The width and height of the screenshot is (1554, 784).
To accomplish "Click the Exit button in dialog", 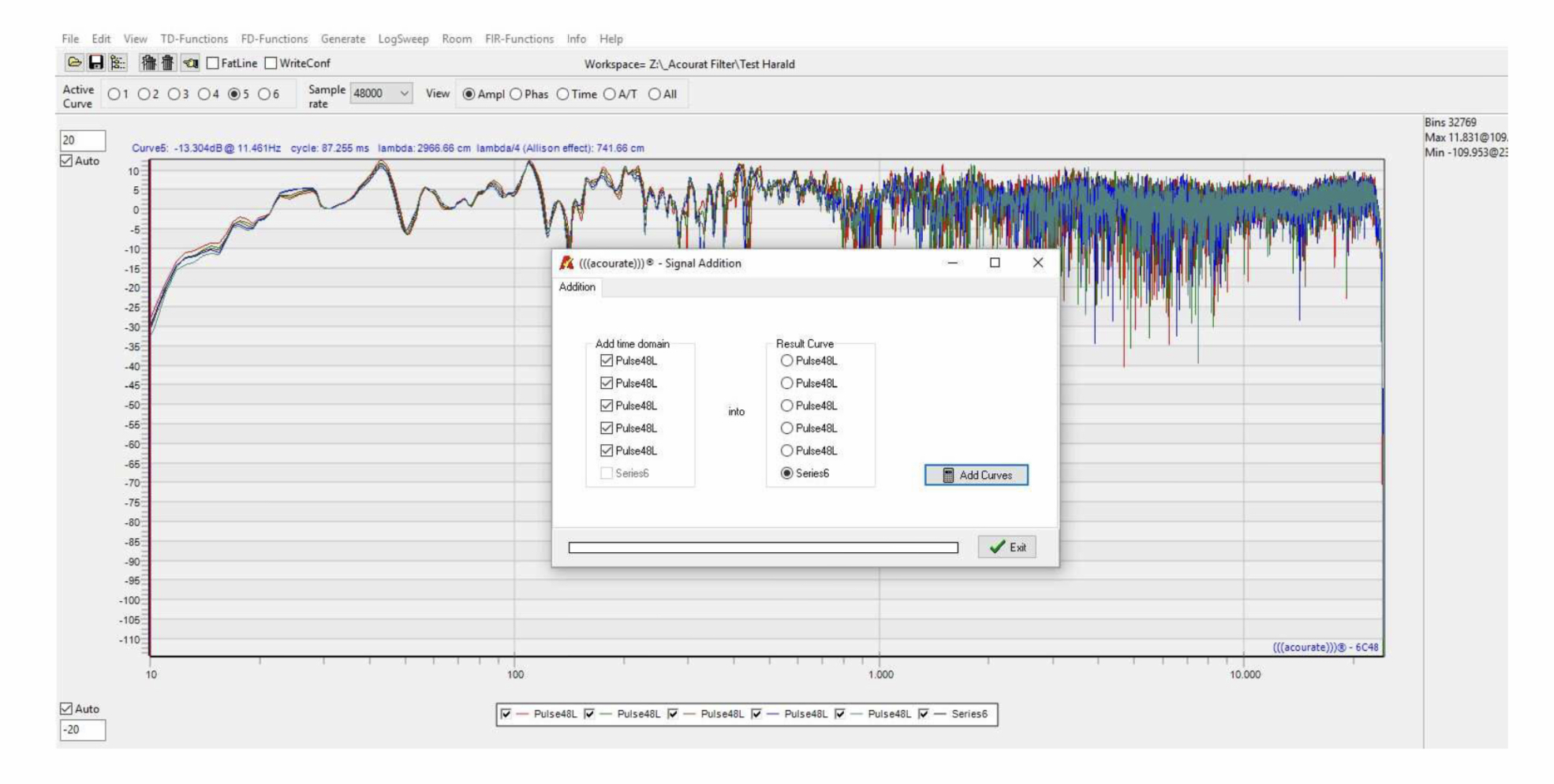I will point(1007,547).
